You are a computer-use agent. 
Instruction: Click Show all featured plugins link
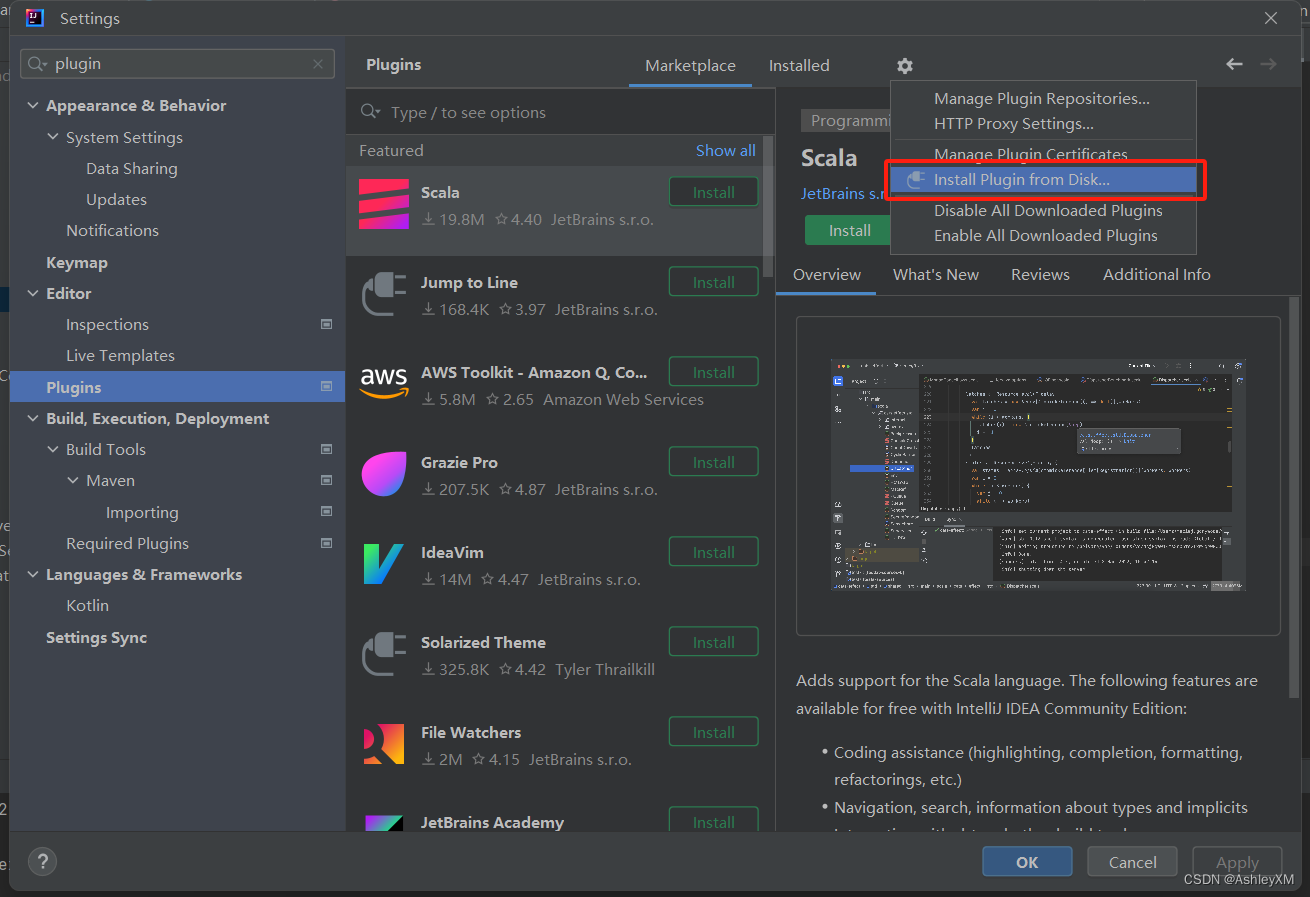point(725,150)
